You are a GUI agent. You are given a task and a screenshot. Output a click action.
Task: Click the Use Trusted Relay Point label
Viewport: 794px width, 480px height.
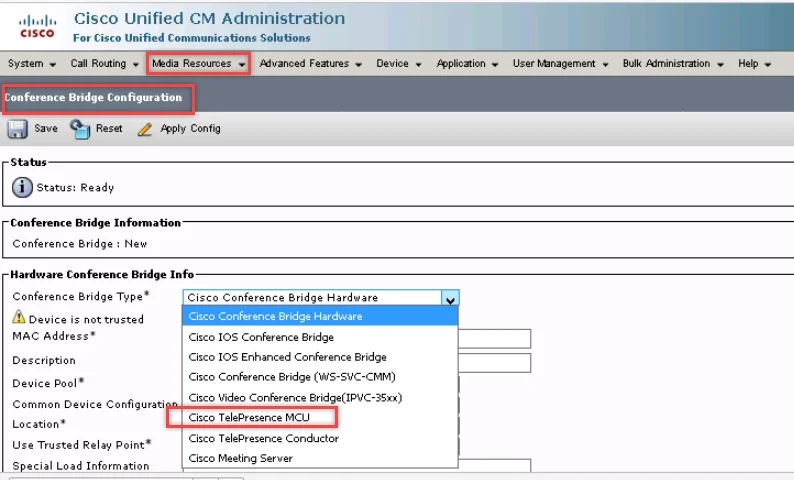pyautogui.click(x=82, y=445)
